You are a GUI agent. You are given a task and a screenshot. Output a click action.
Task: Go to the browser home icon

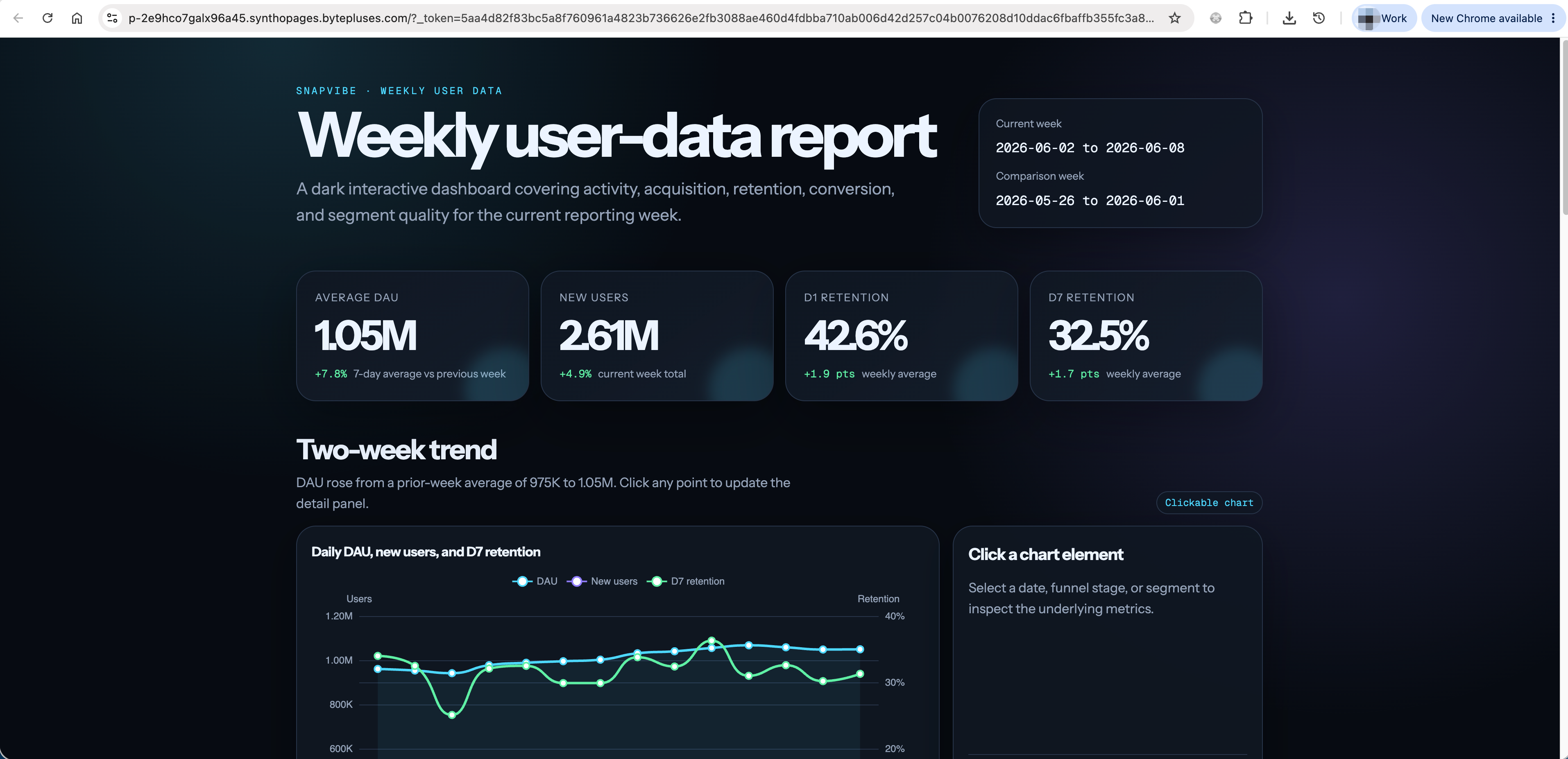[x=77, y=18]
